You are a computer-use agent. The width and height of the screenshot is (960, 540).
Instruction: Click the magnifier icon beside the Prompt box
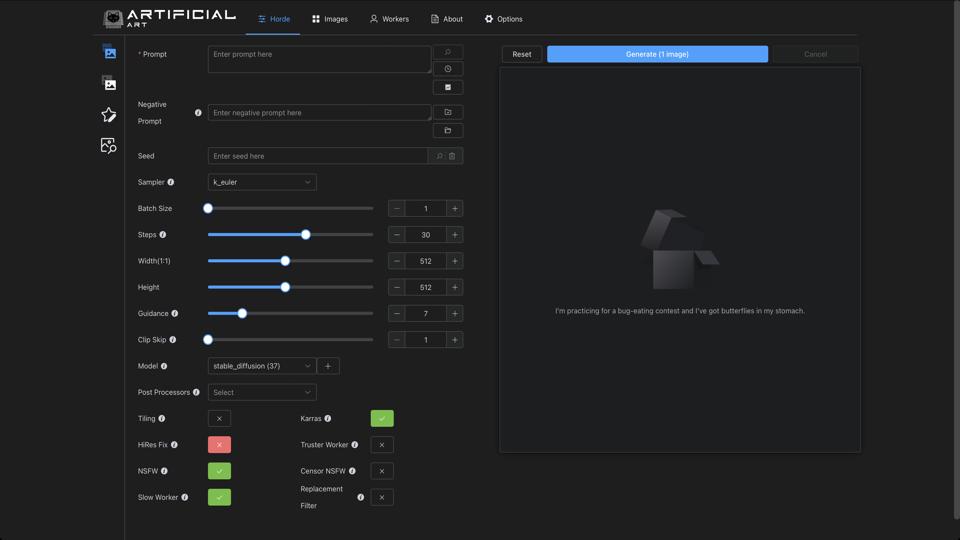(x=448, y=52)
